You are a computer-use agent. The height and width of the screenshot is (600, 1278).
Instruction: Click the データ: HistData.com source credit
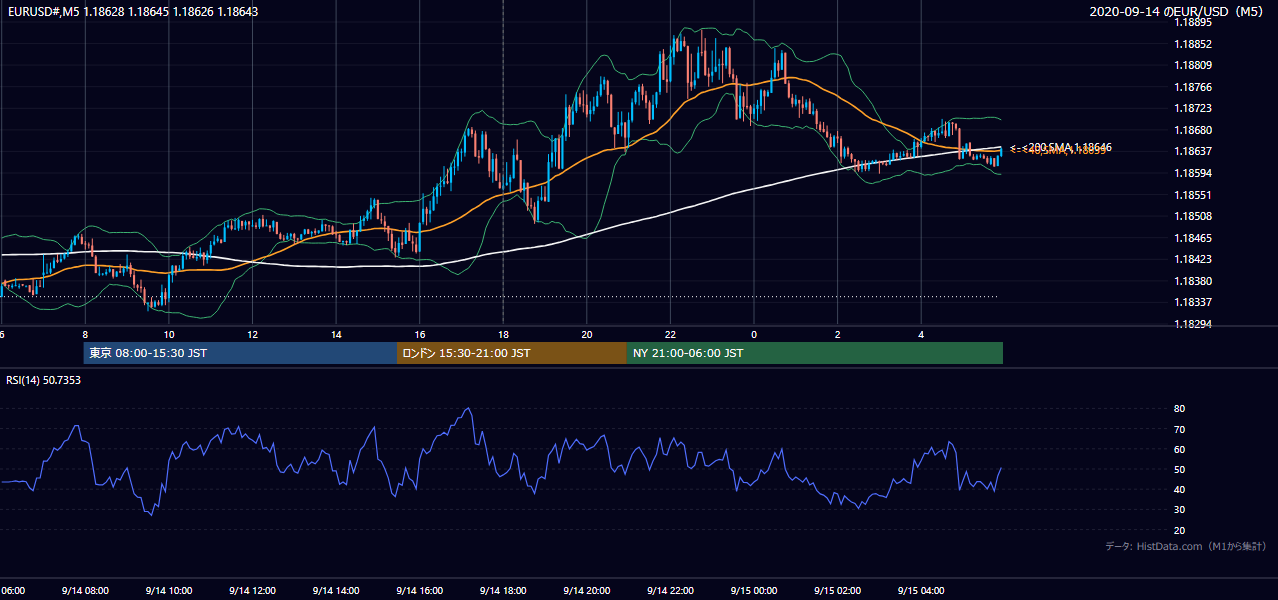click(1186, 546)
